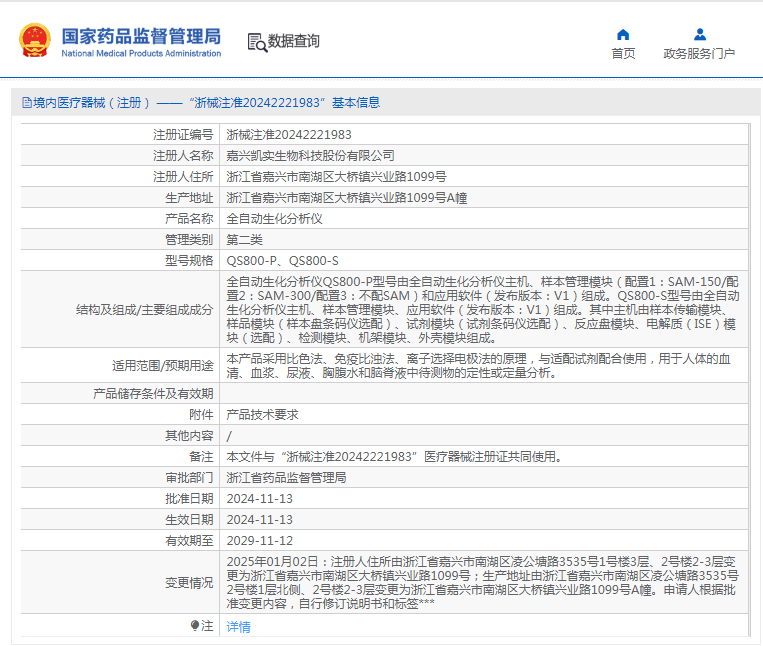Click the 批准日期 row label
763x646 pixels.
point(189,498)
